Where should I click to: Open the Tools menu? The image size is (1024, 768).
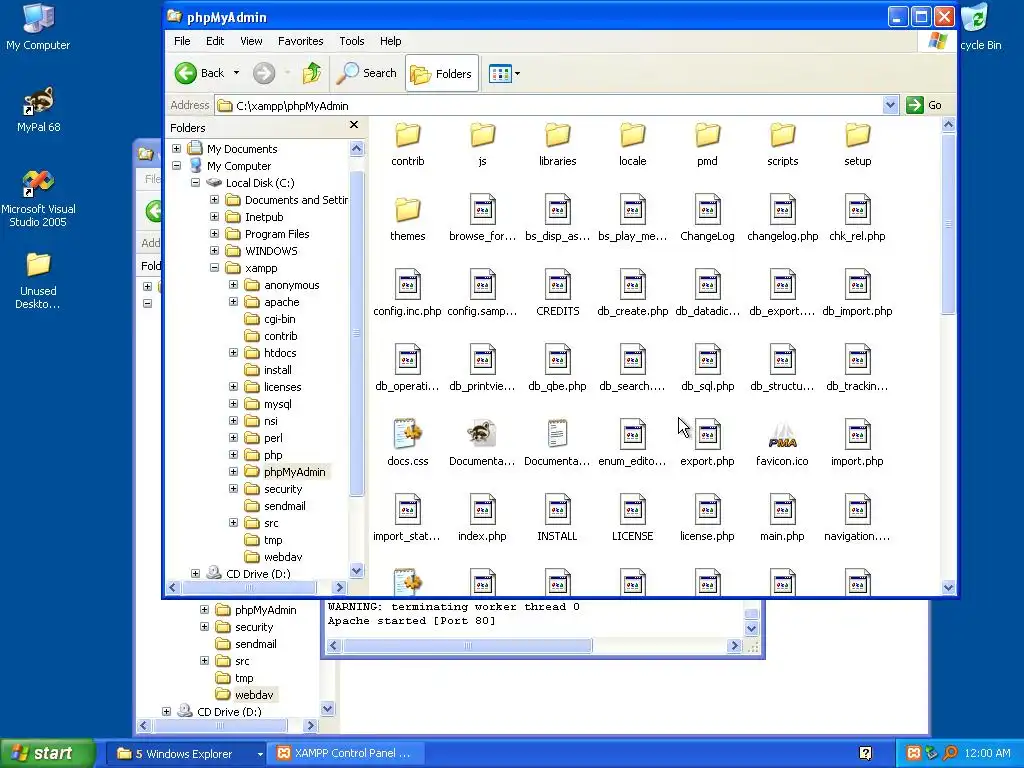pyautogui.click(x=351, y=41)
